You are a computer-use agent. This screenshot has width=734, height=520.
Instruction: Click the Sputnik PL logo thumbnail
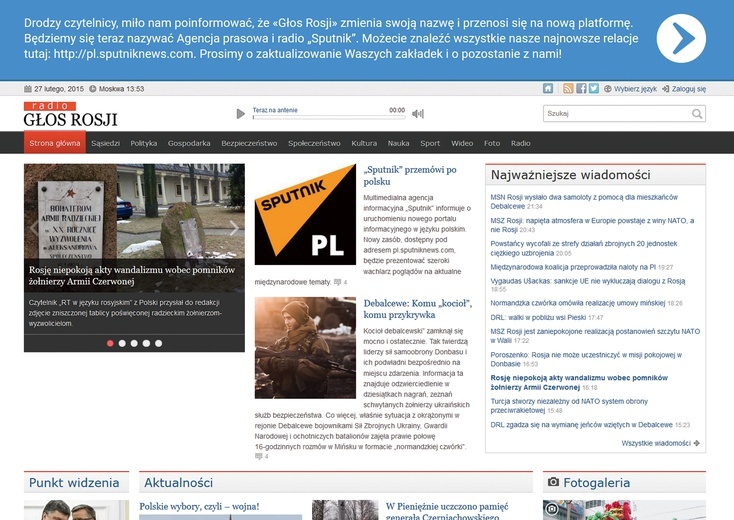pyautogui.click(x=305, y=214)
